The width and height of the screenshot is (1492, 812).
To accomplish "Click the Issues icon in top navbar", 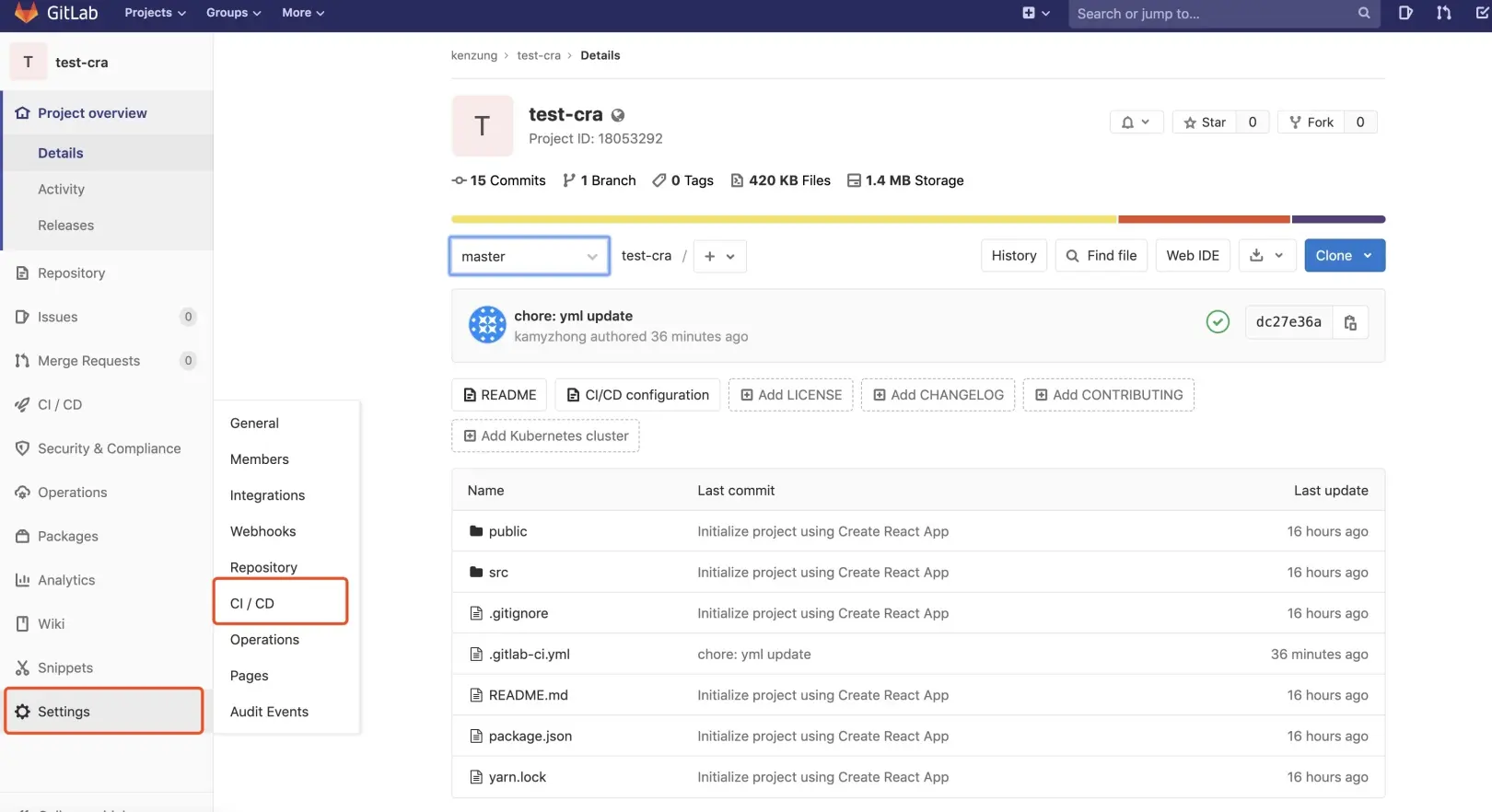I will [x=1405, y=13].
